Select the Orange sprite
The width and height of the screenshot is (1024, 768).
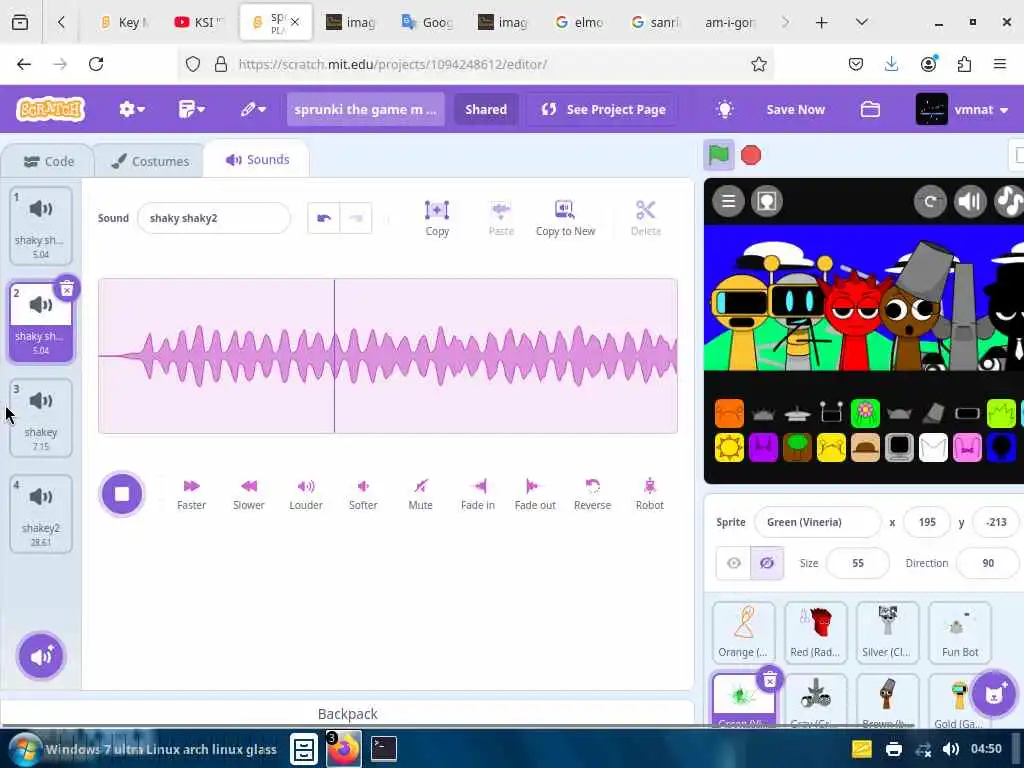[x=743, y=632]
